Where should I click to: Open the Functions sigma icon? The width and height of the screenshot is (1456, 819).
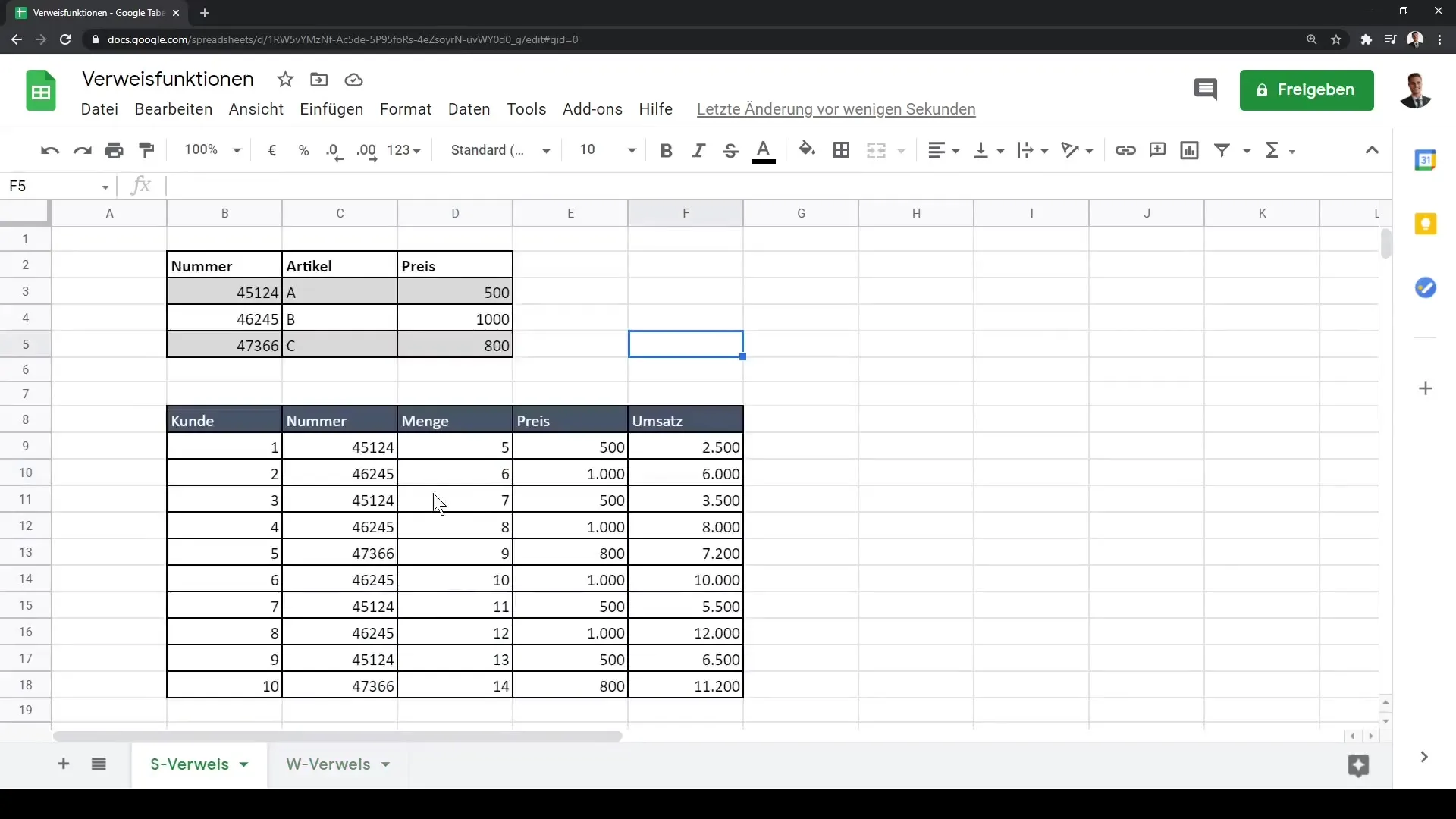coord(1272,150)
